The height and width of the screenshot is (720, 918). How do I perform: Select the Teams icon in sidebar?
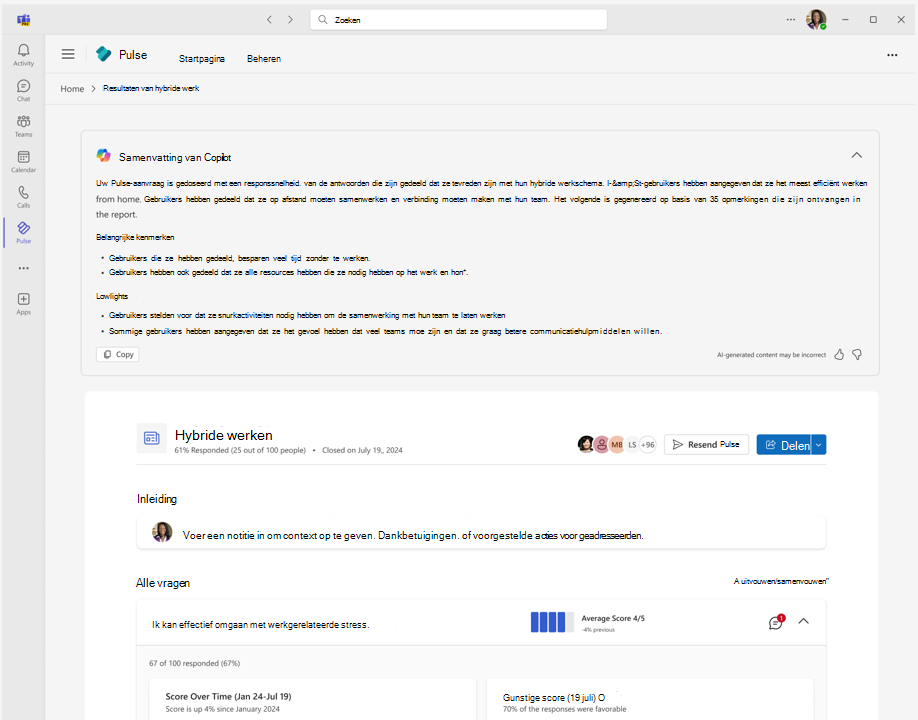point(22,124)
